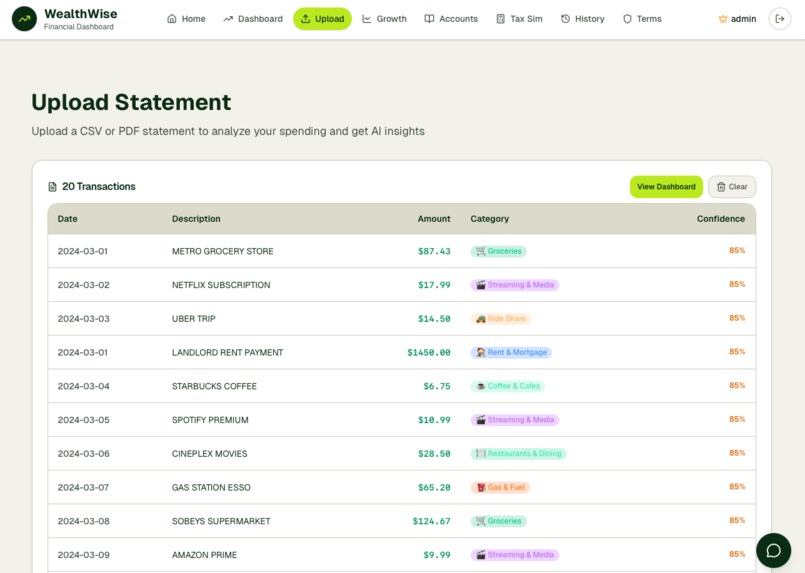This screenshot has height=573, width=805.
Task: Click the Description column header
Action: coord(196,219)
